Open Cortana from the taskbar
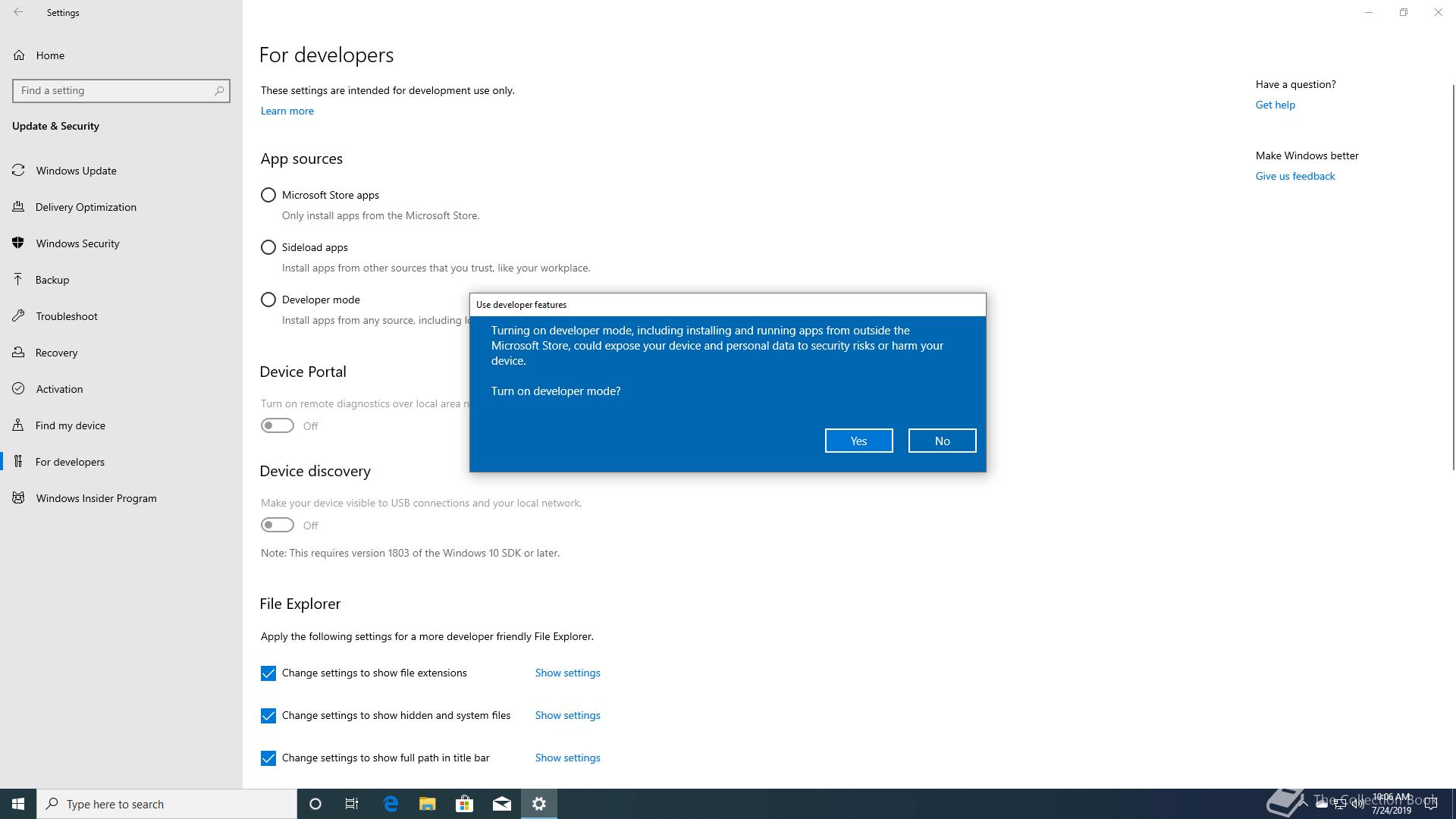Image resolution: width=1456 pixels, height=819 pixels. pos(315,804)
